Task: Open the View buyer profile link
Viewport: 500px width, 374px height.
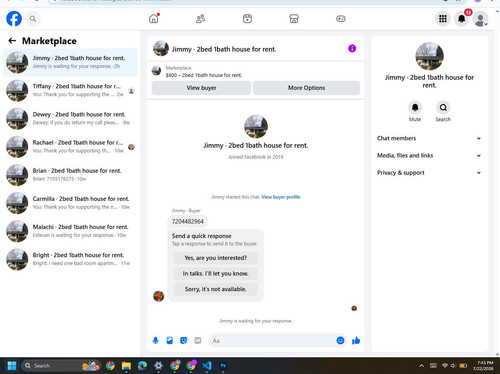Action: [x=281, y=197]
